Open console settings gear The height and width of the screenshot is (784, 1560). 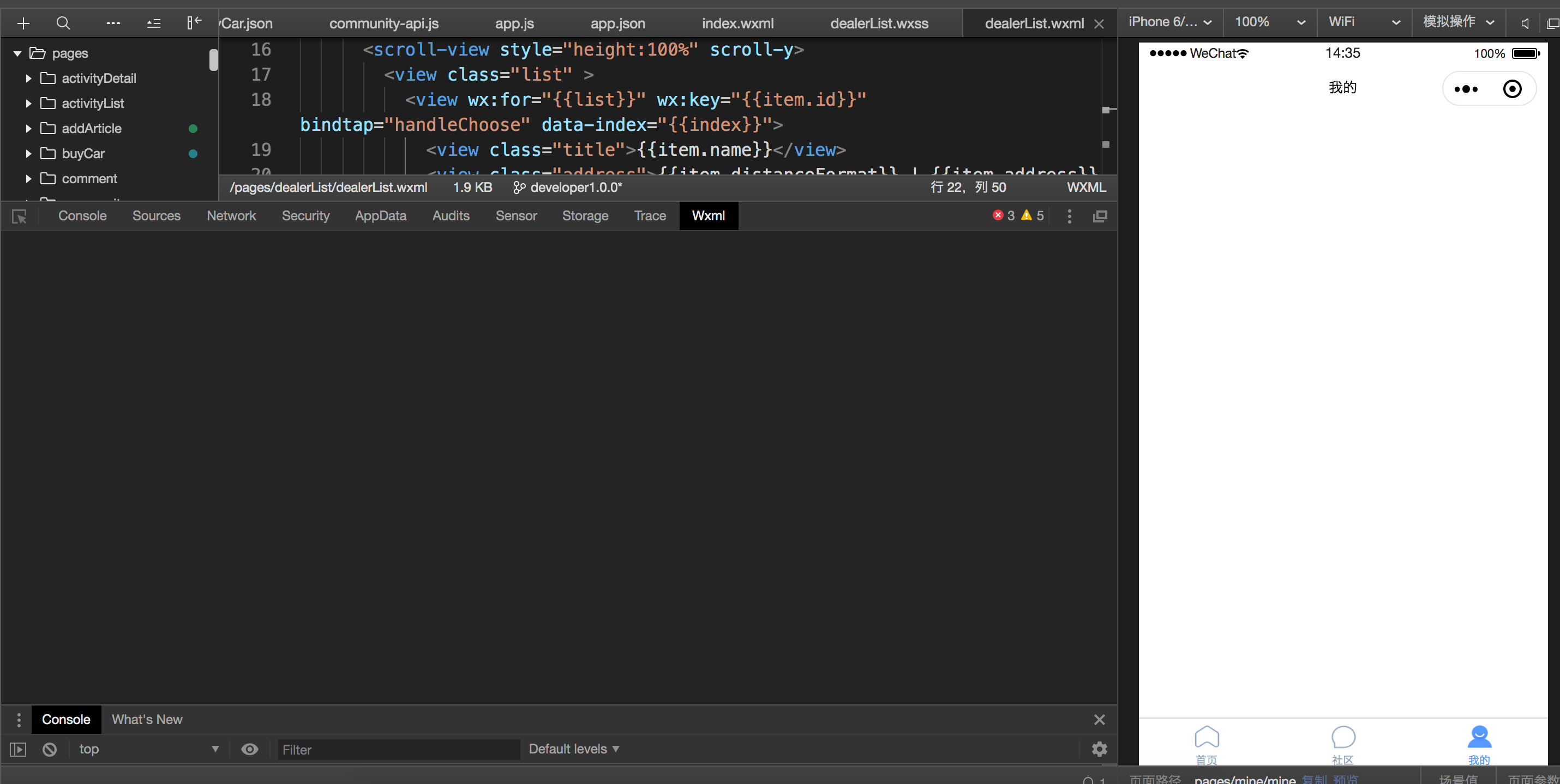pyautogui.click(x=1100, y=749)
